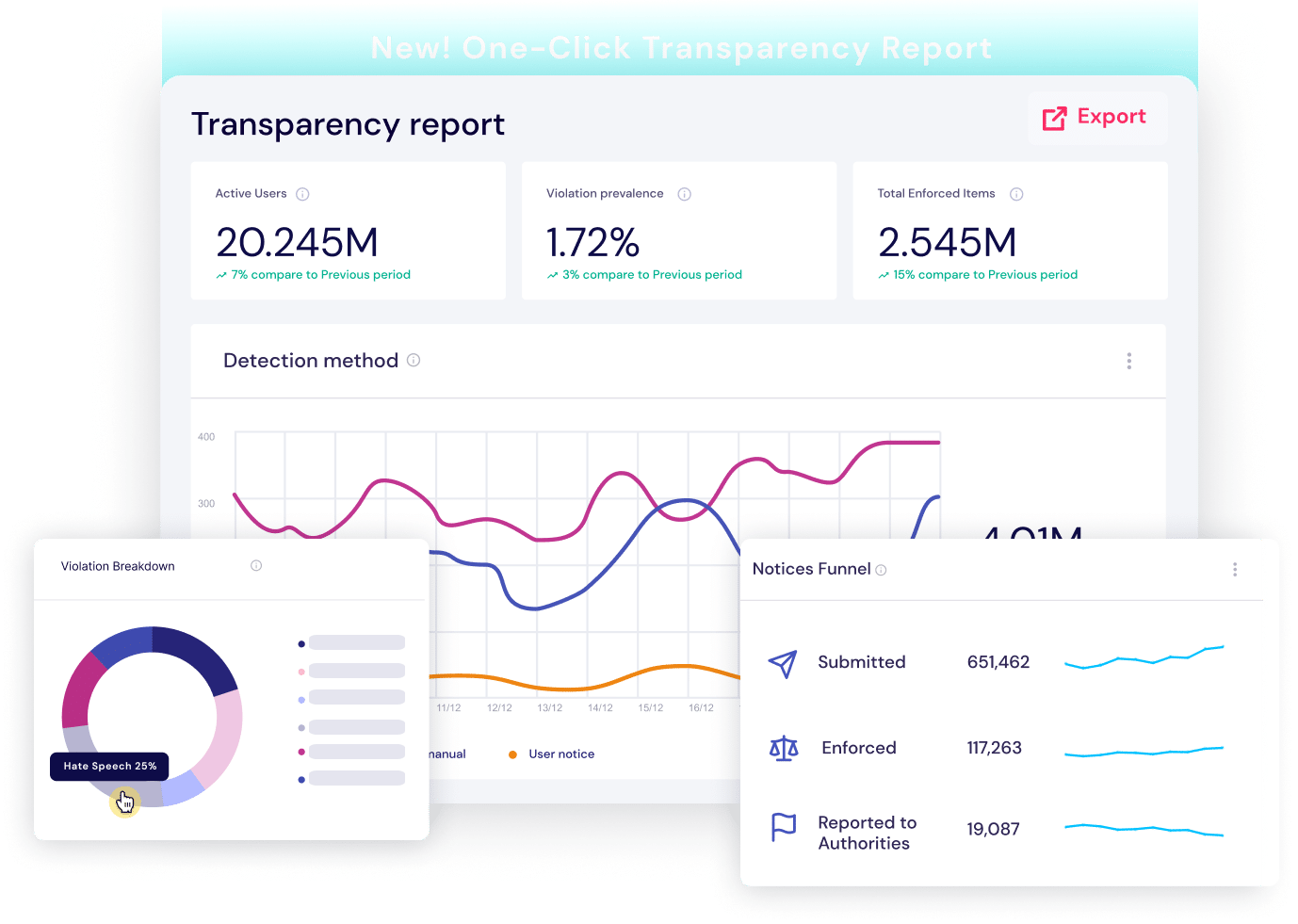Open the Violation prevalence info icon

(x=685, y=194)
